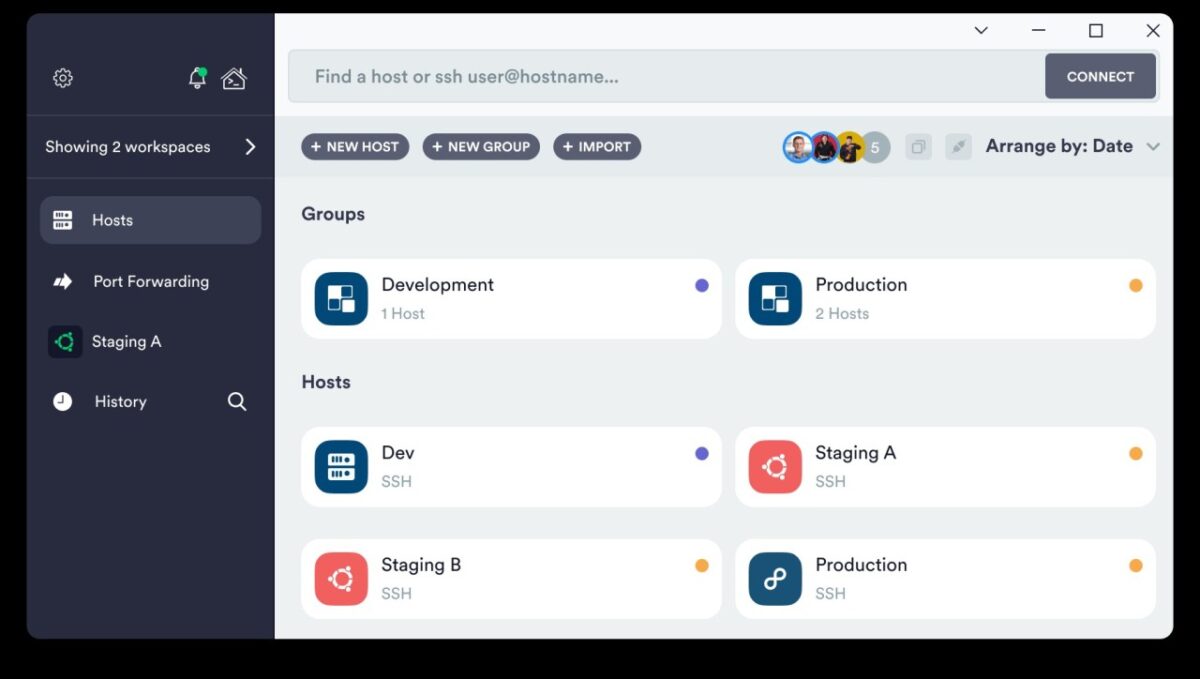Click the CONNECT button

1100,76
